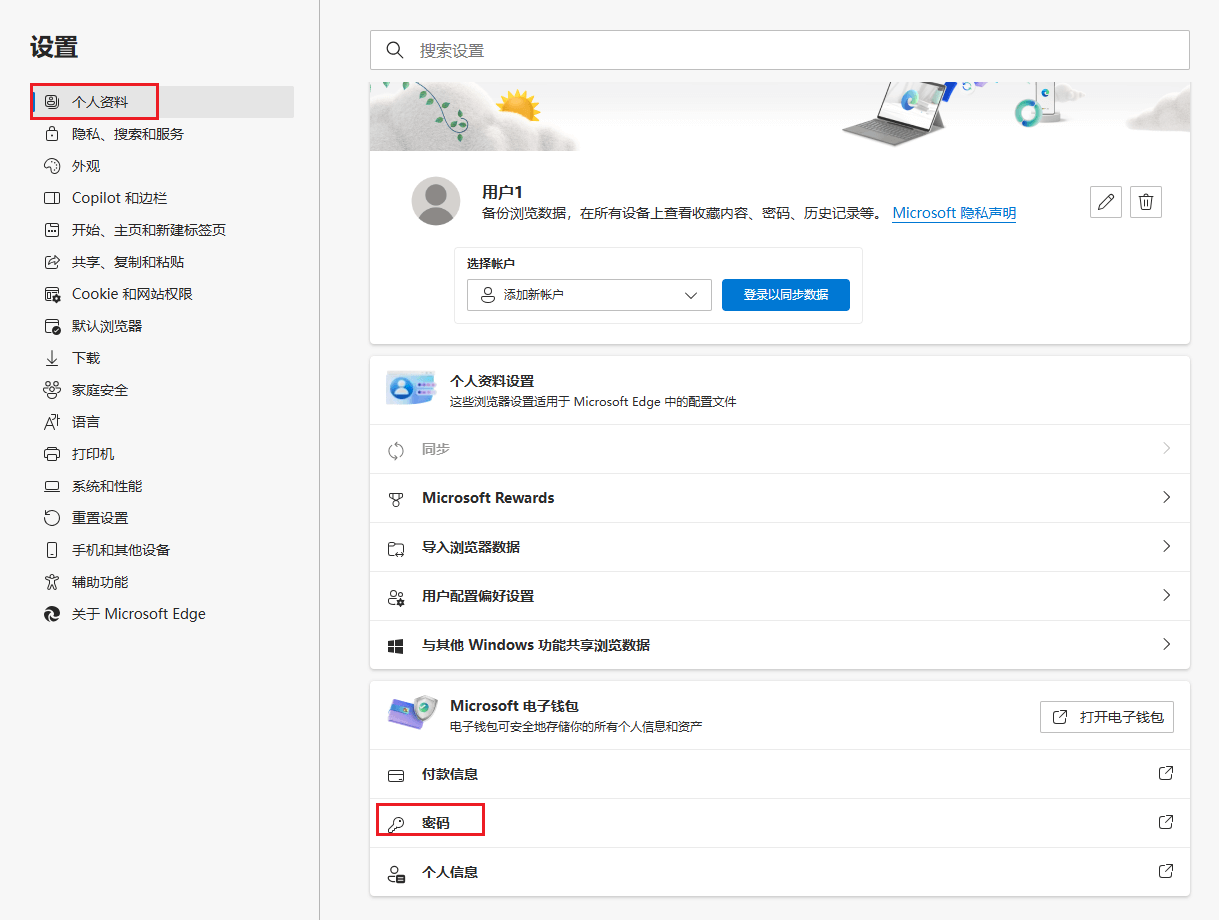Click the external-link icon on the 密码 row
This screenshot has width=1219, height=920.
pyautogui.click(x=1165, y=821)
